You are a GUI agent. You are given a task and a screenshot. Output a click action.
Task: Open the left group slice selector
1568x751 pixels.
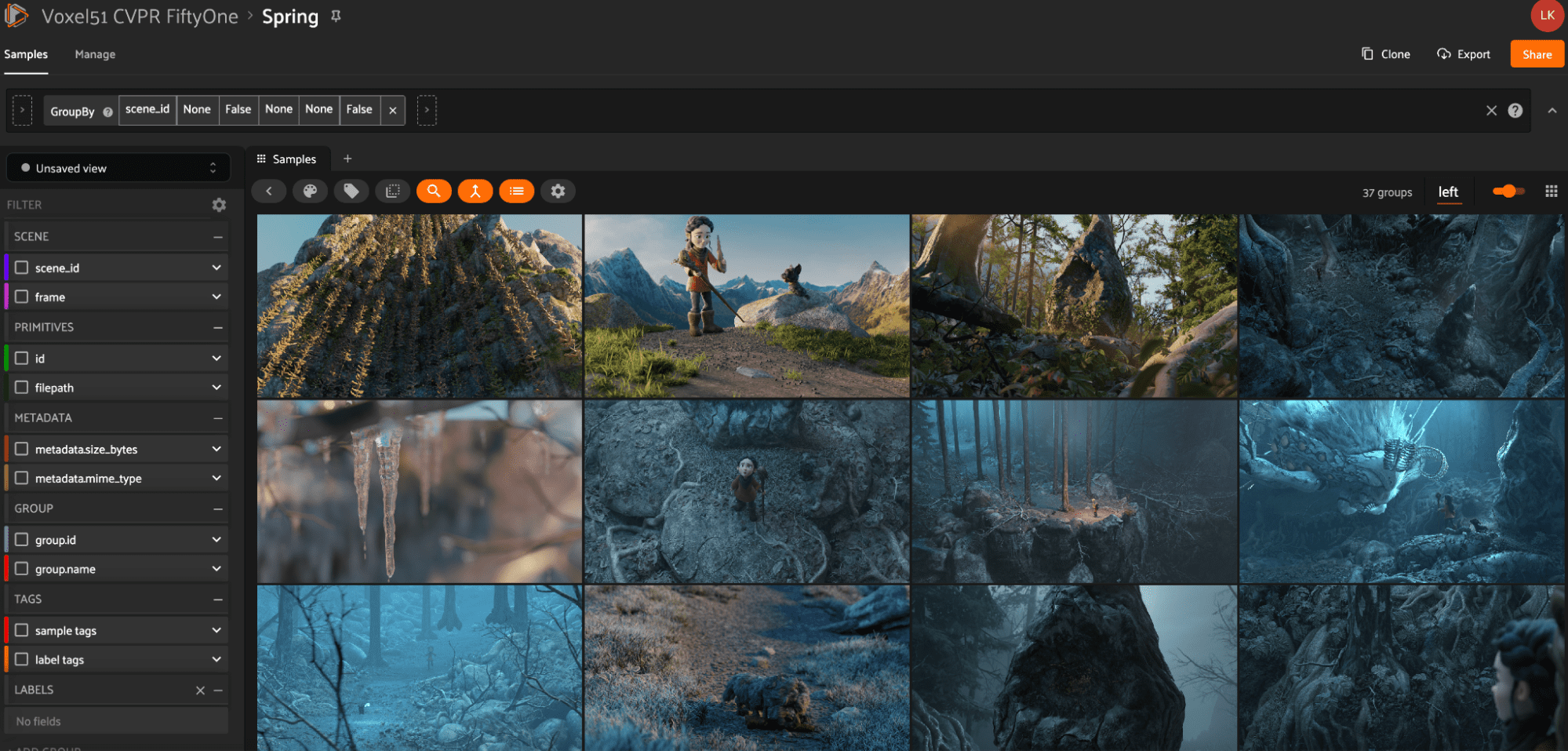[1448, 192]
